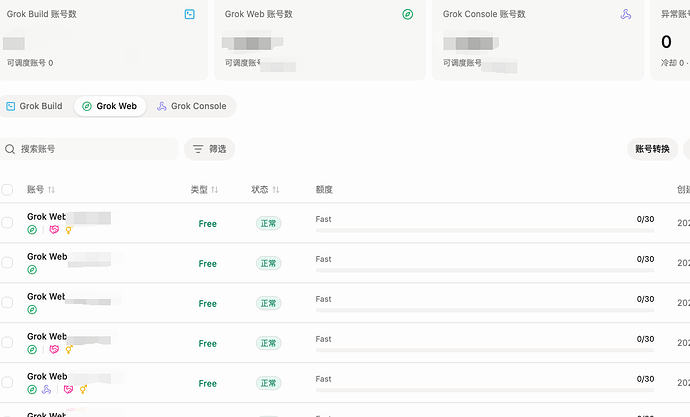Click the Grok Build 账号数 card title
The image size is (690, 417).
tap(42, 14)
